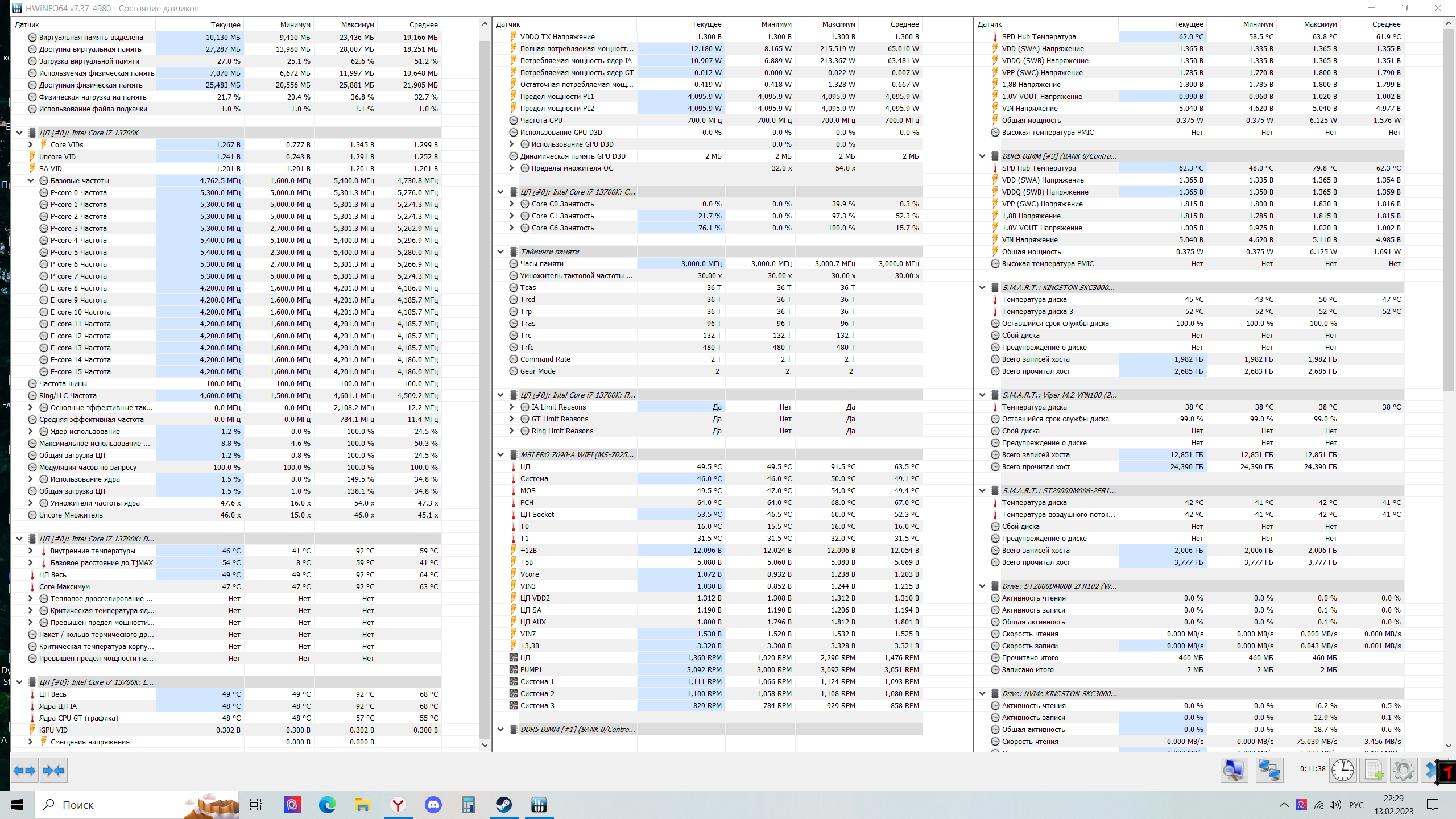Screen dimensions: 1456x819
Task: Open Discord from the taskbar
Action: [433, 805]
